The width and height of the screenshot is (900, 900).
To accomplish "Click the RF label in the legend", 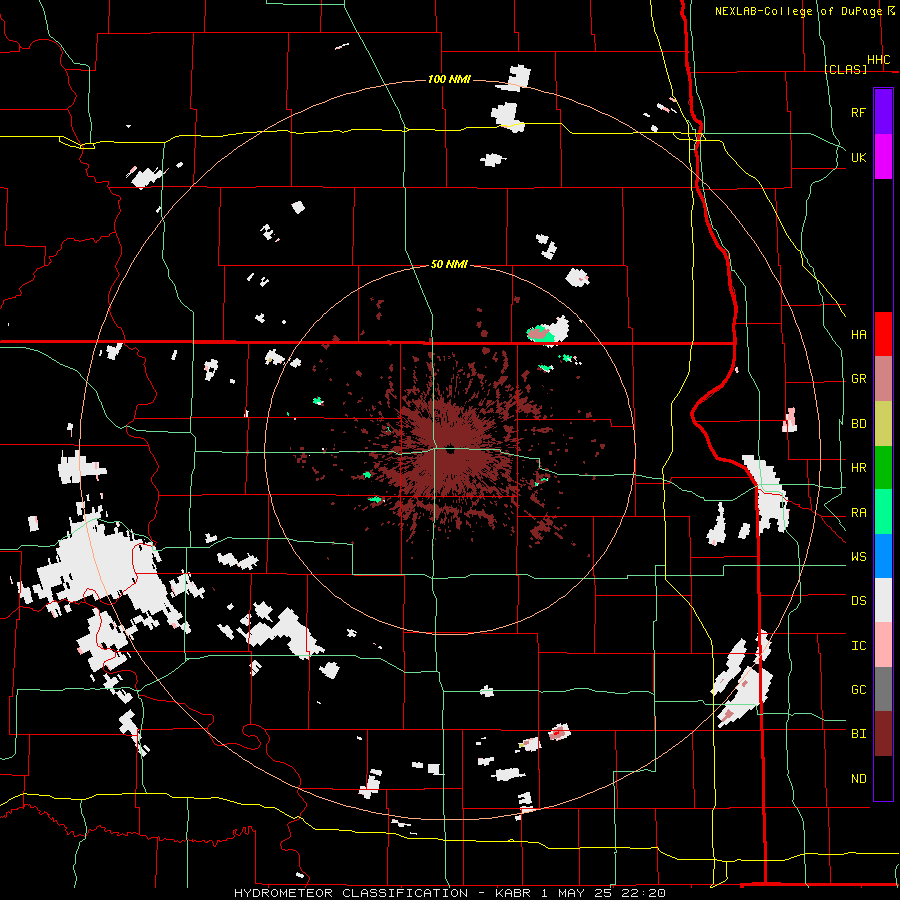I will tap(858, 112).
